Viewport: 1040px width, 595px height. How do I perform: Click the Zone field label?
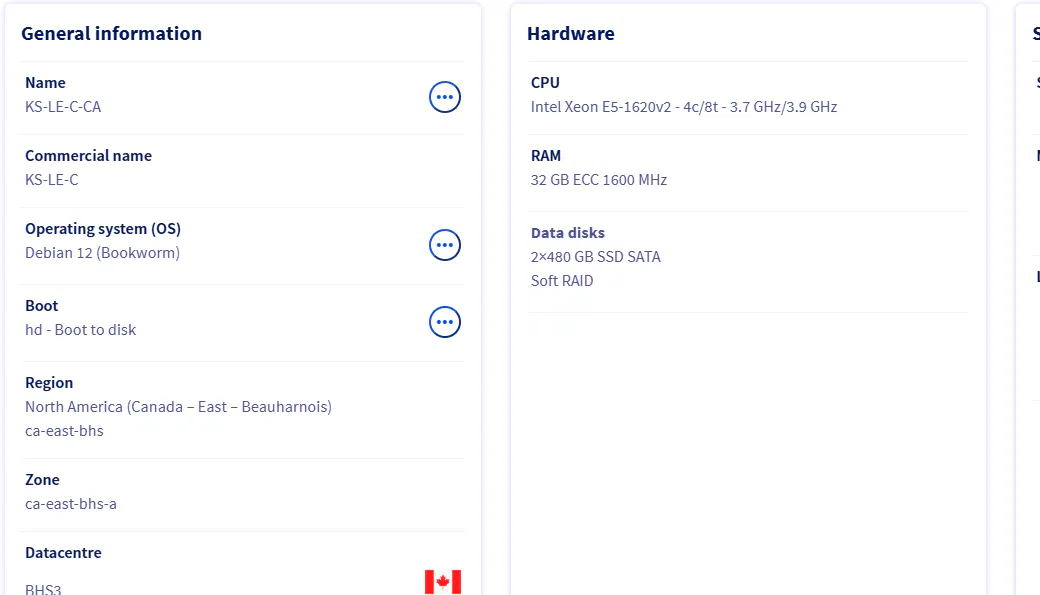[42, 480]
